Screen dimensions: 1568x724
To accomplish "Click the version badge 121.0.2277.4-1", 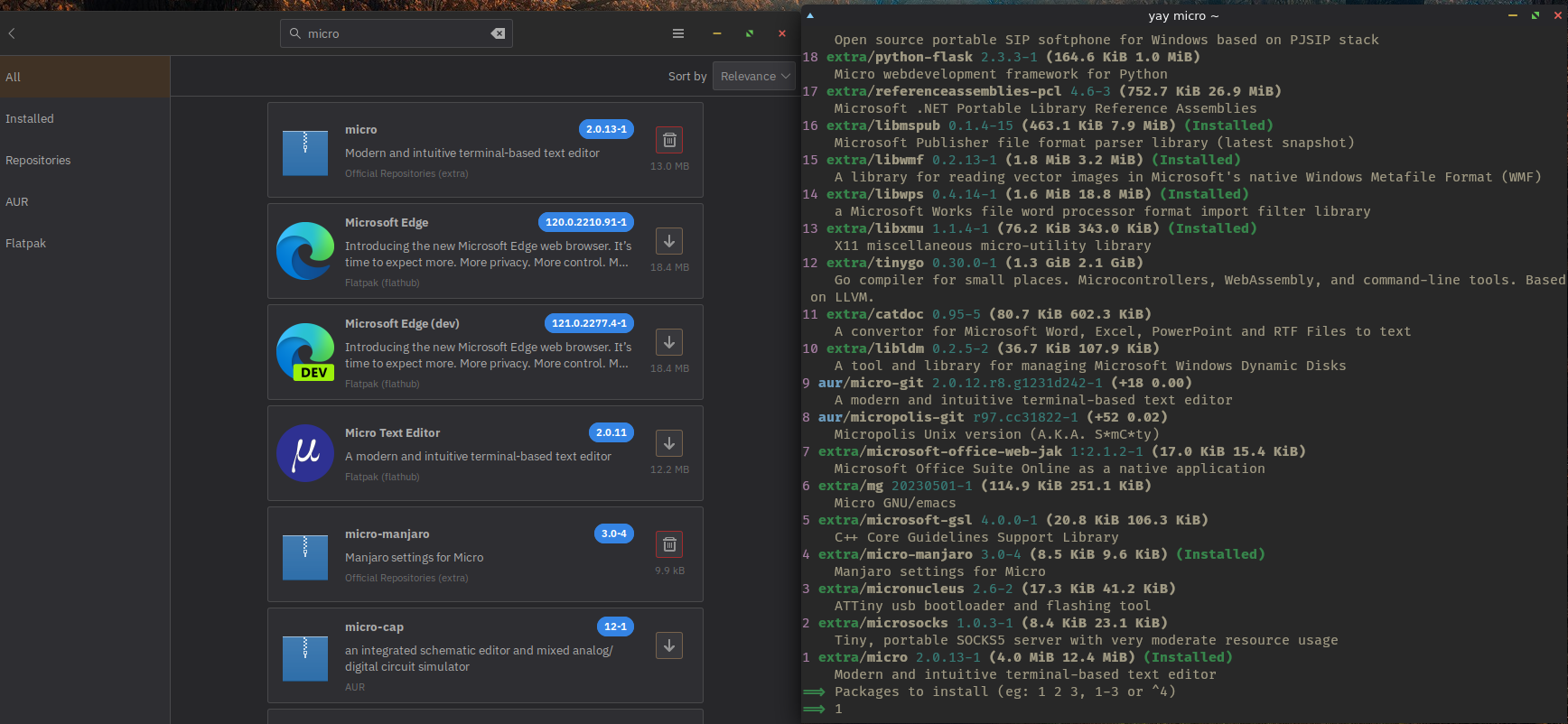I will tap(589, 323).
